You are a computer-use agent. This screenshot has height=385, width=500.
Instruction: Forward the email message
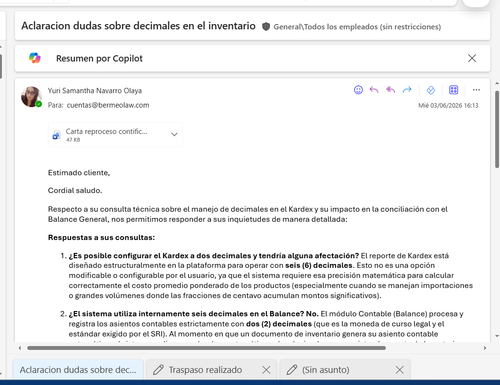coord(407,90)
